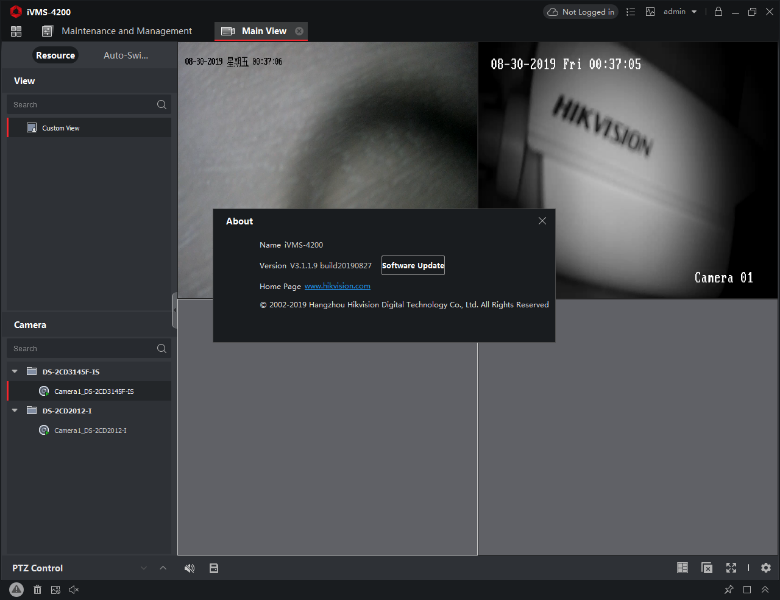Click the save view icon

(x=214, y=568)
